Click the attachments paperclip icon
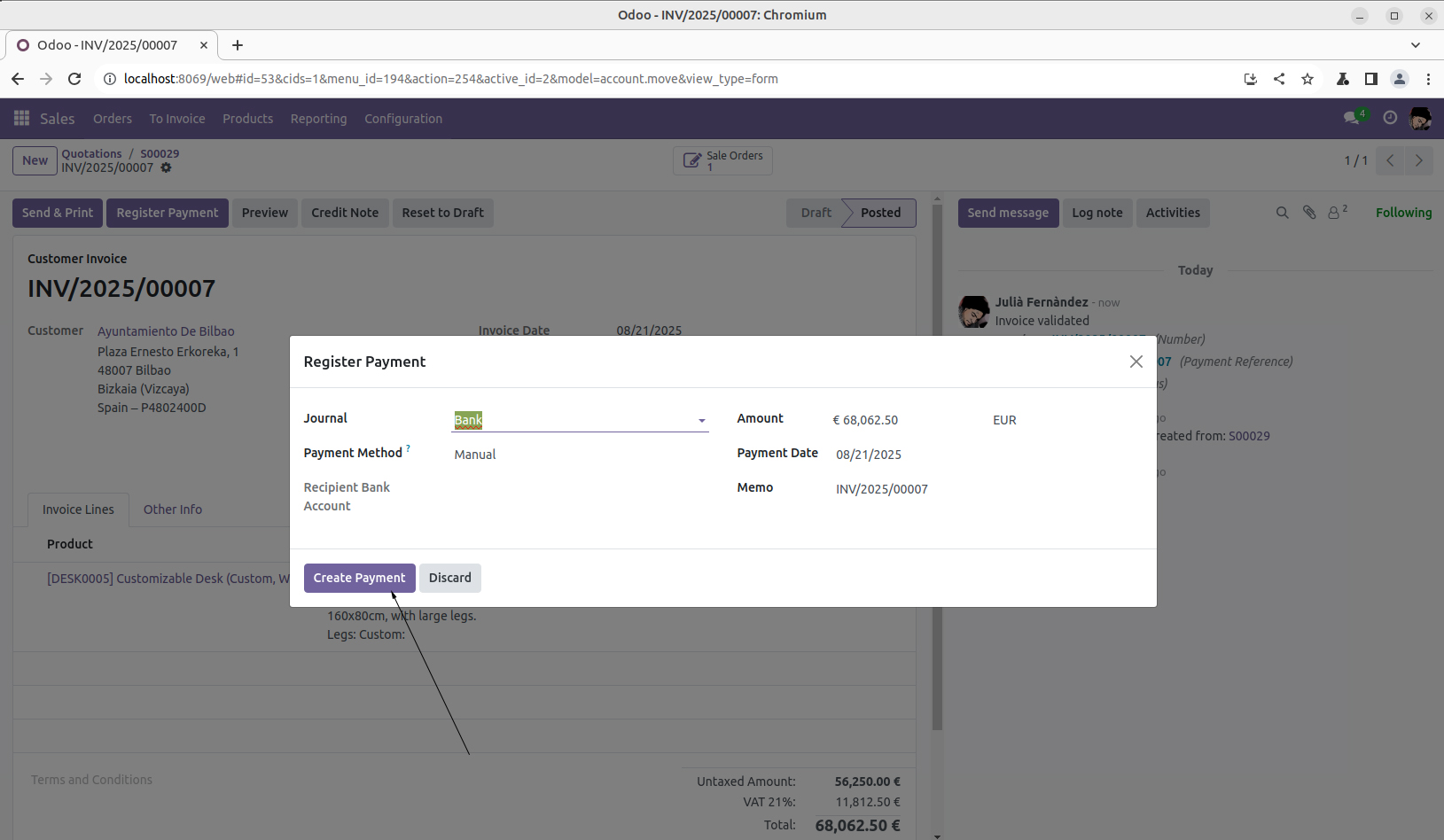Screen dimensions: 1444x840 point(1308,213)
